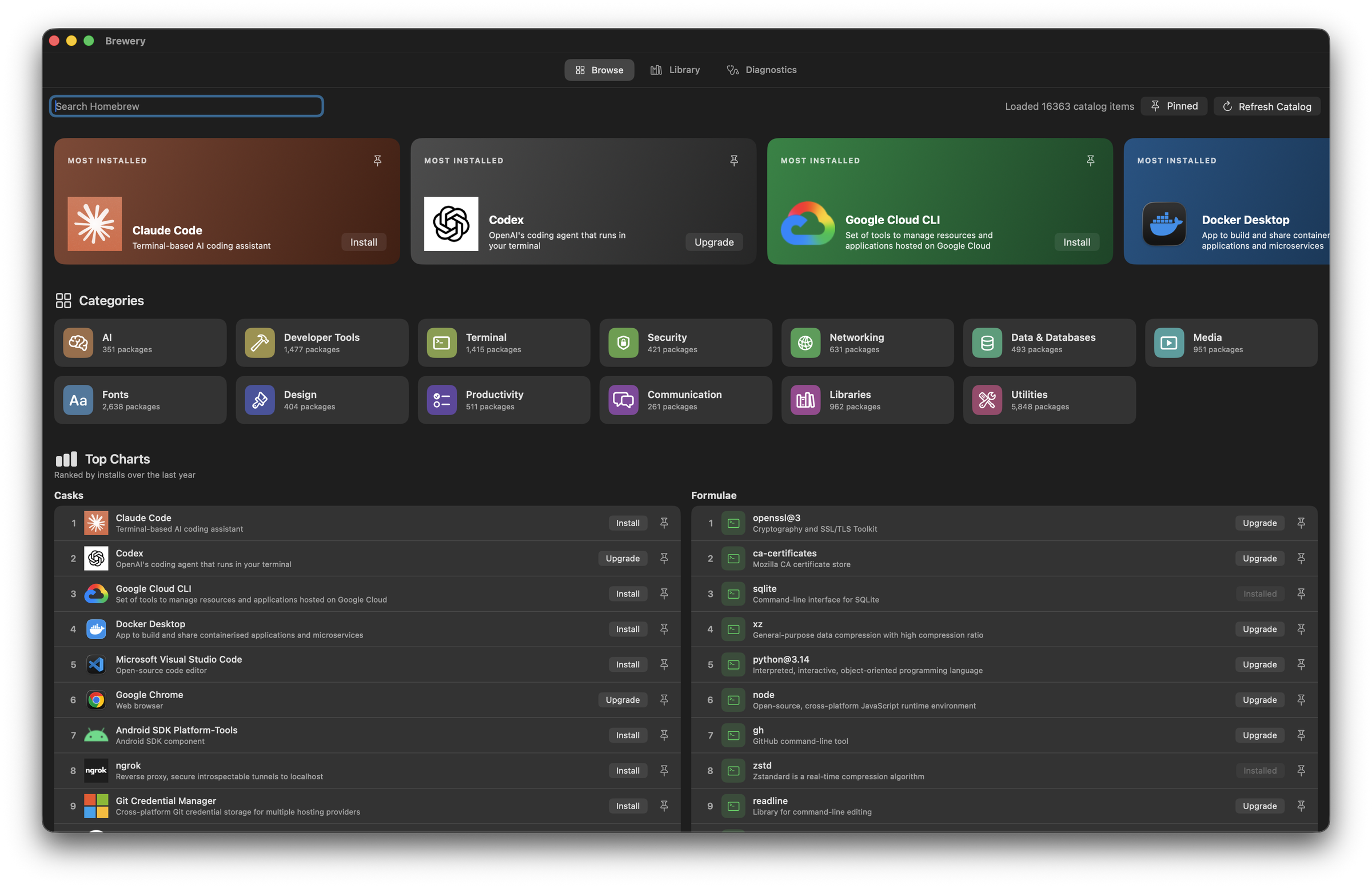Pin the Google Cloud CLI featured card

(x=1090, y=161)
